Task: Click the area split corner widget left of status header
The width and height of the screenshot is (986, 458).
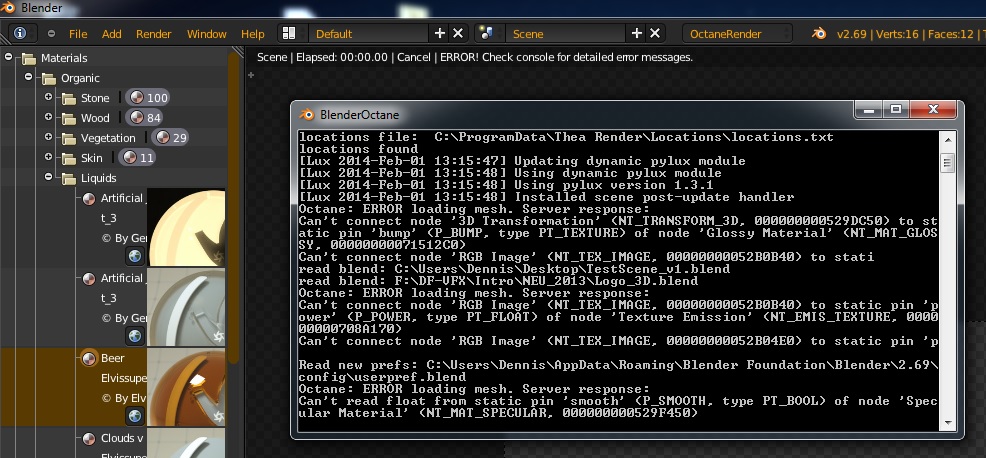Action: [238, 52]
